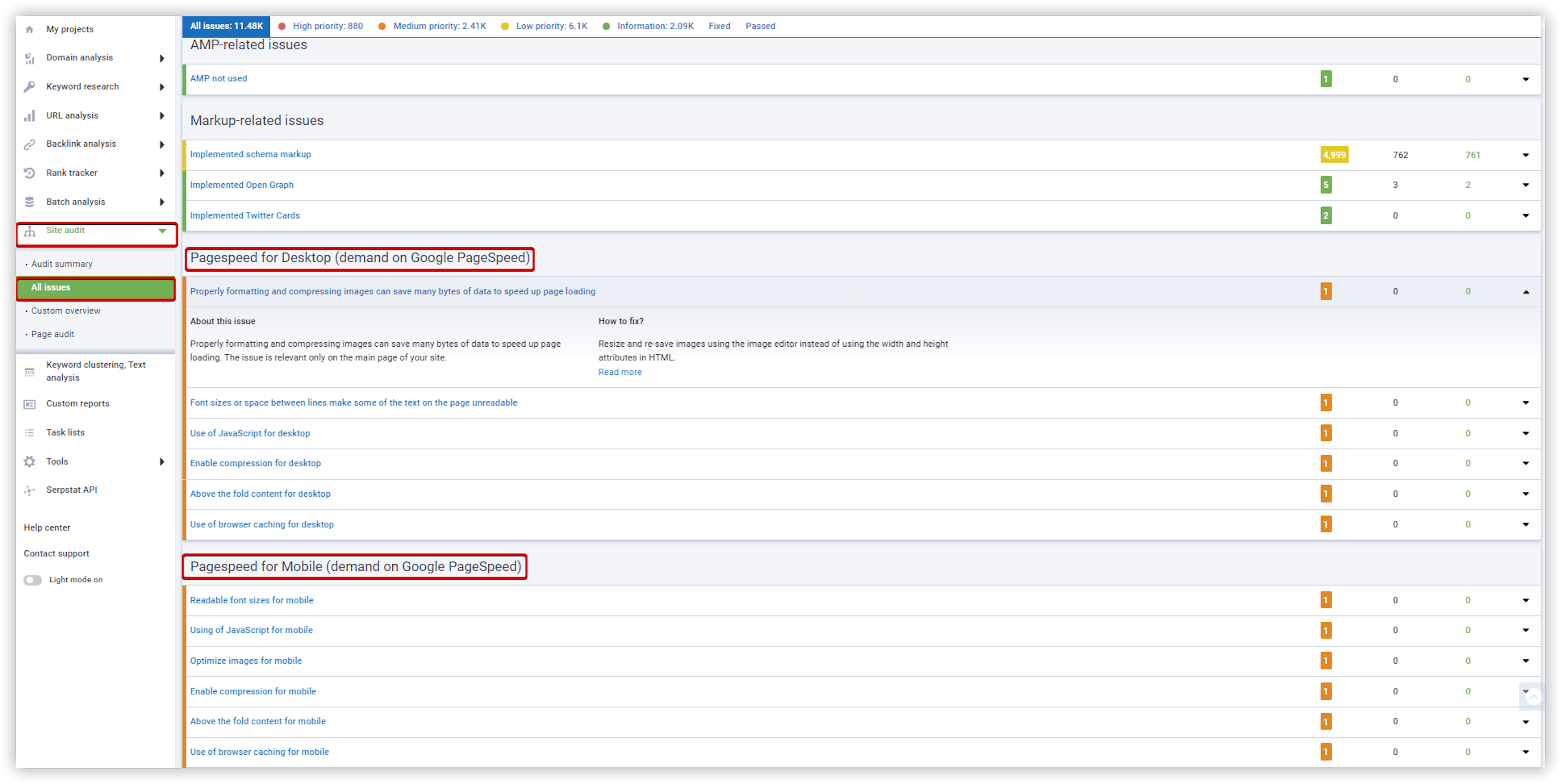Expand Tools submenu arrow
The height and width of the screenshot is (784, 1561).
coord(162,462)
